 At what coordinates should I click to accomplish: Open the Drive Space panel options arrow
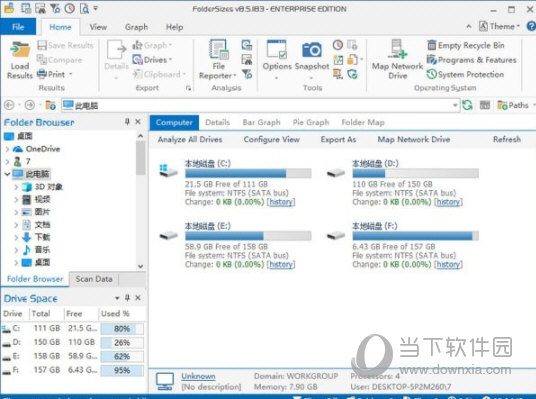pyautogui.click(x=117, y=298)
